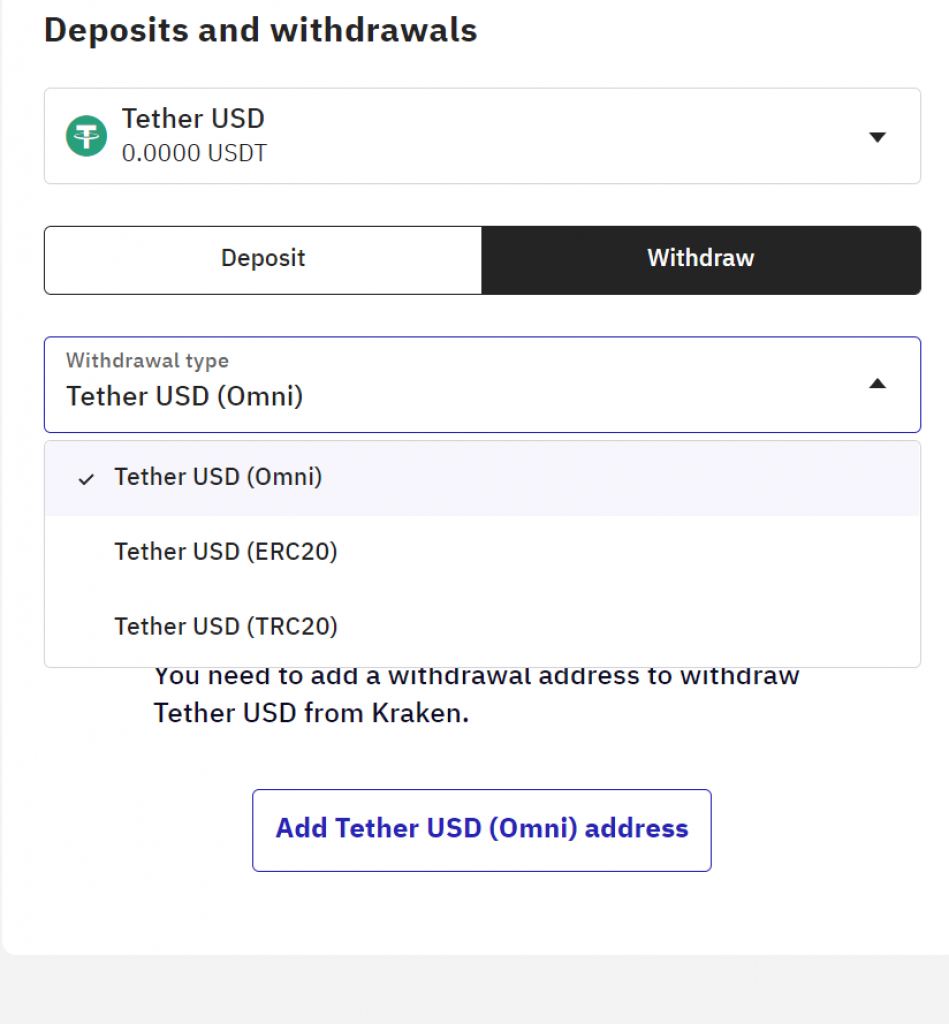
Task: Switch to the Deposit tab
Action: [263, 260]
